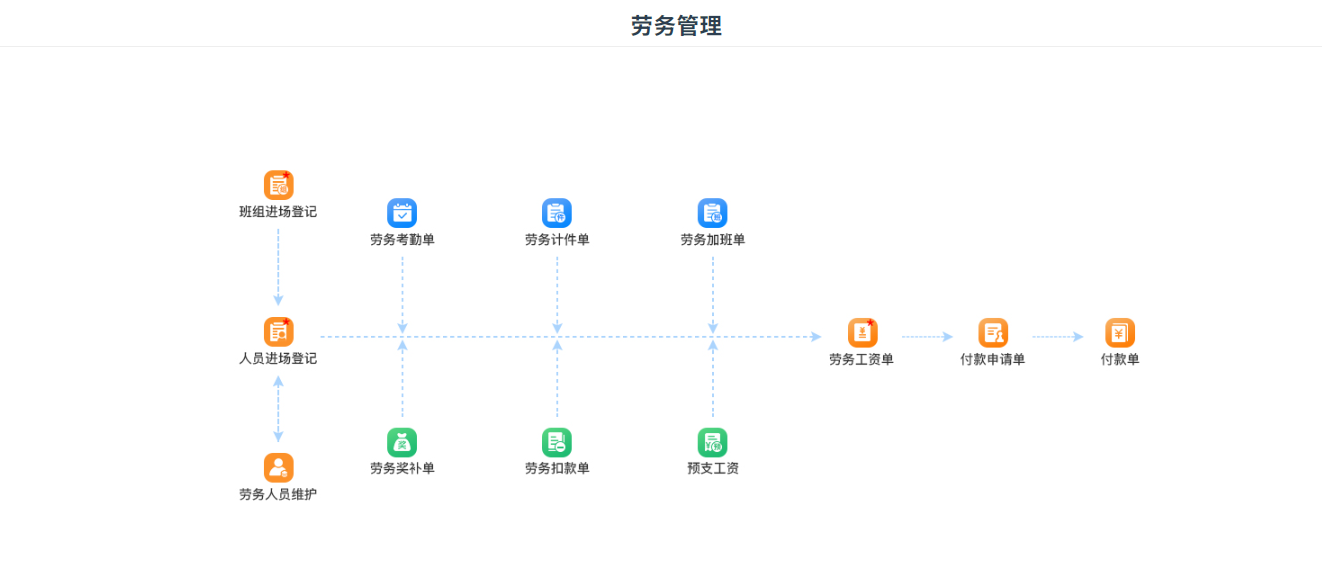Click the 劳务工资单 label text

(x=861, y=360)
